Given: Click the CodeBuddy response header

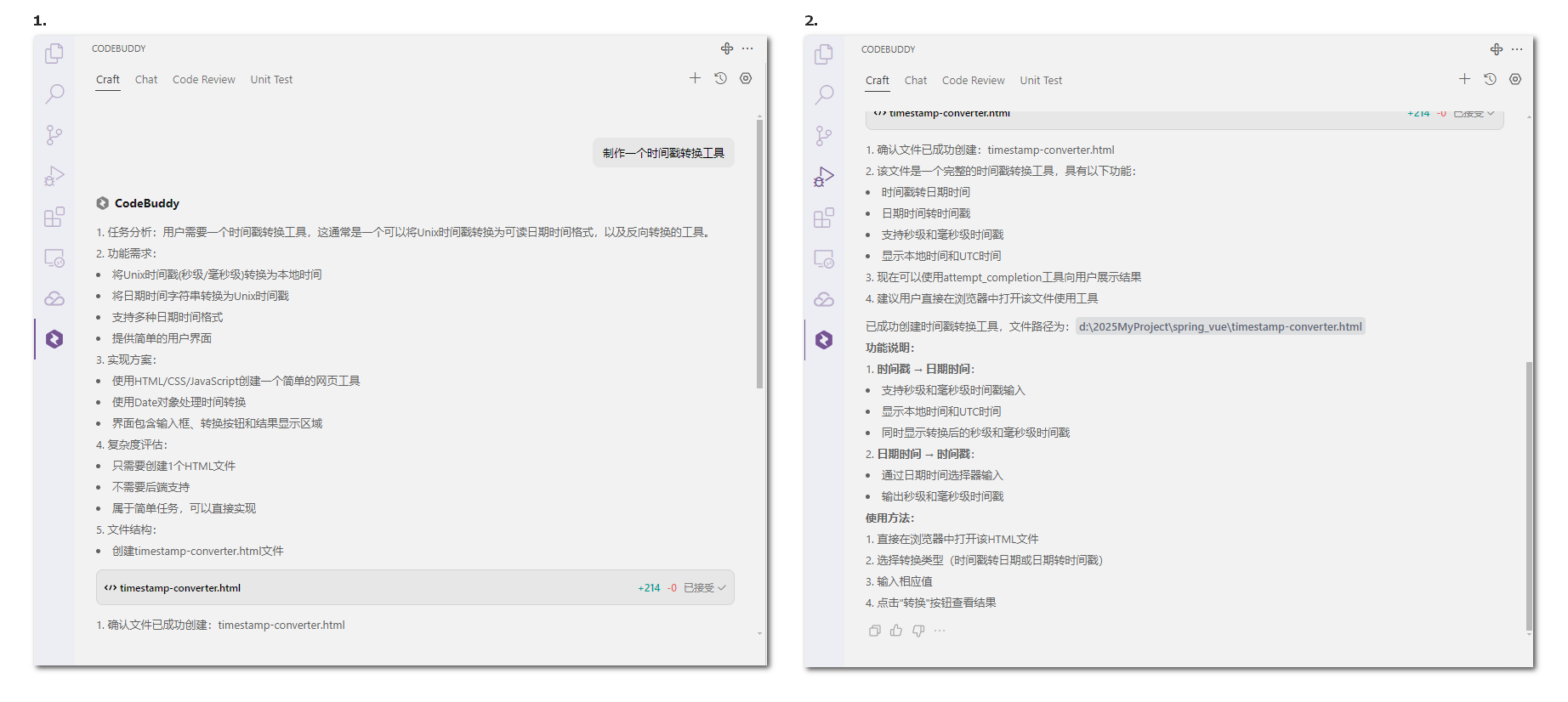Looking at the screenshot, I should pos(138,203).
